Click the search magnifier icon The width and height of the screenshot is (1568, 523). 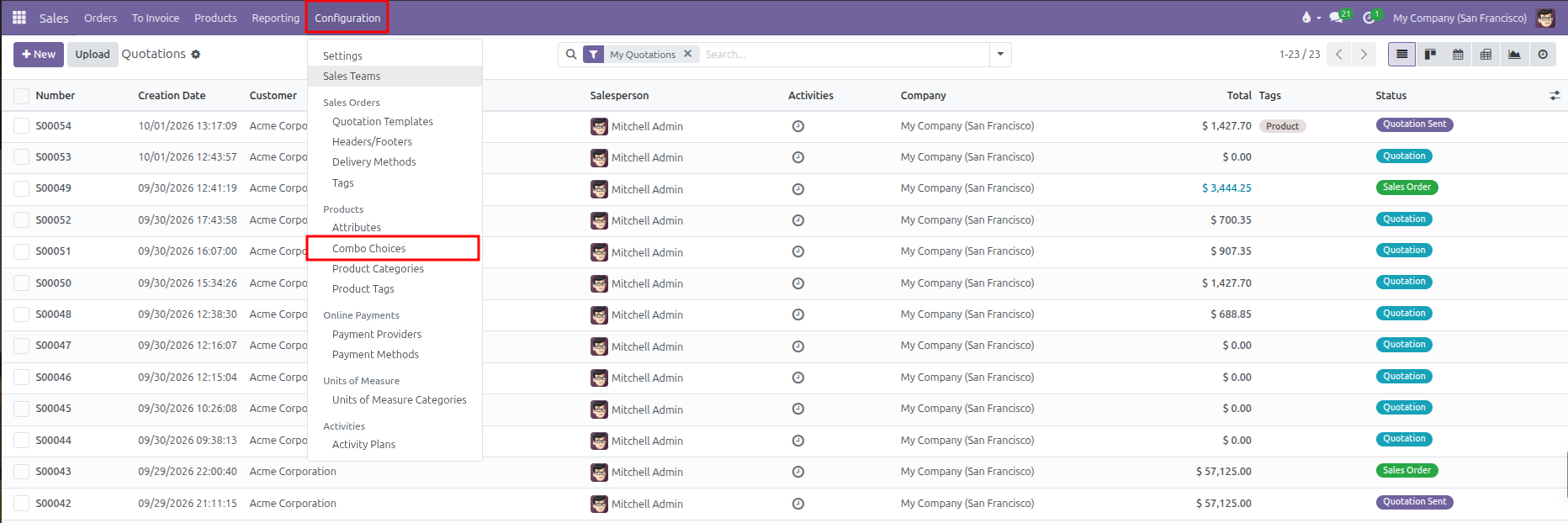(571, 55)
